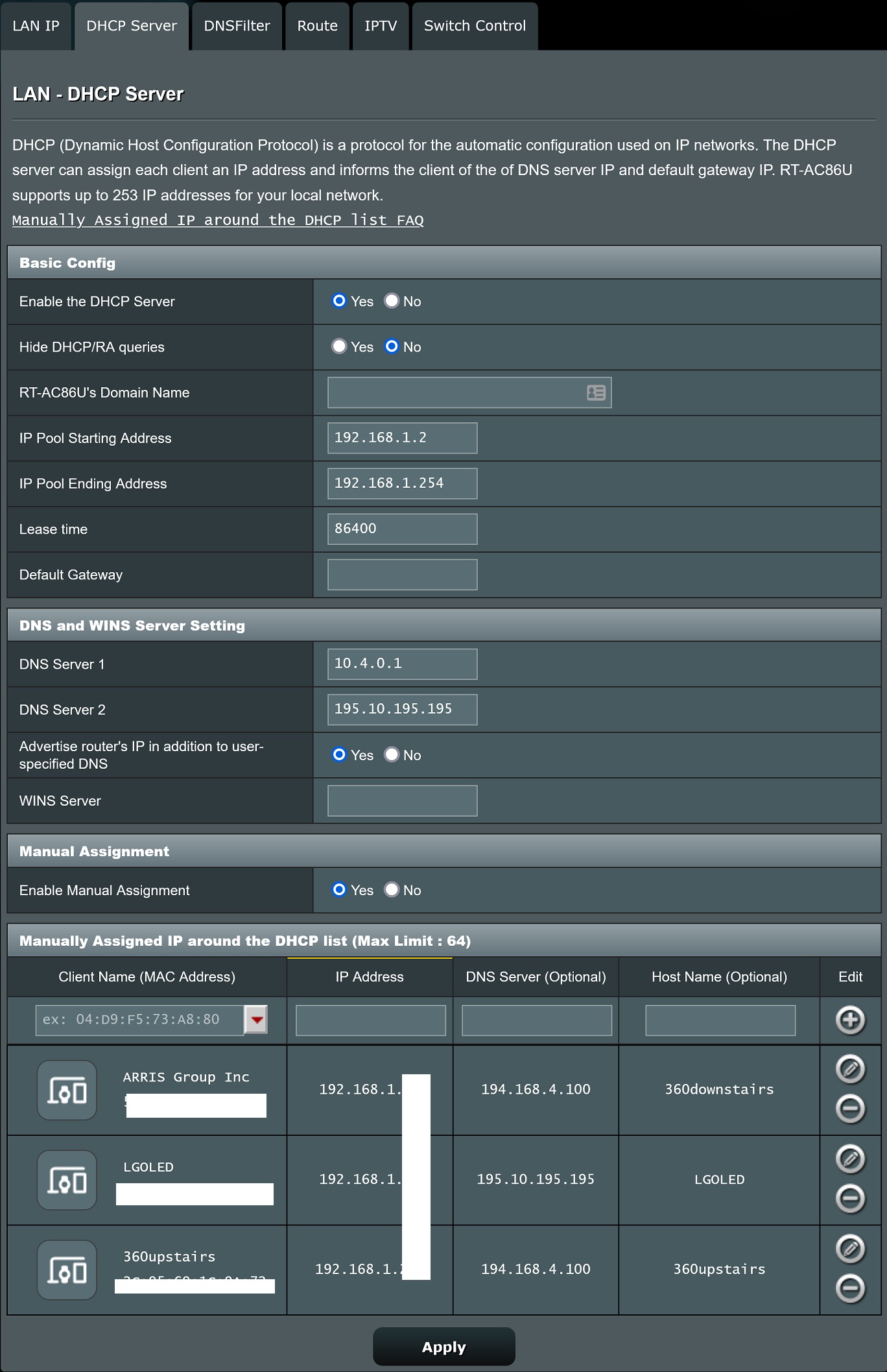Click the Host Name (Optional) column header

click(x=719, y=977)
